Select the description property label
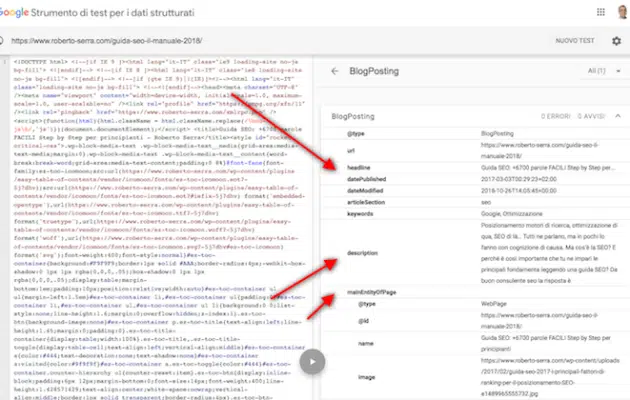 click(x=362, y=253)
